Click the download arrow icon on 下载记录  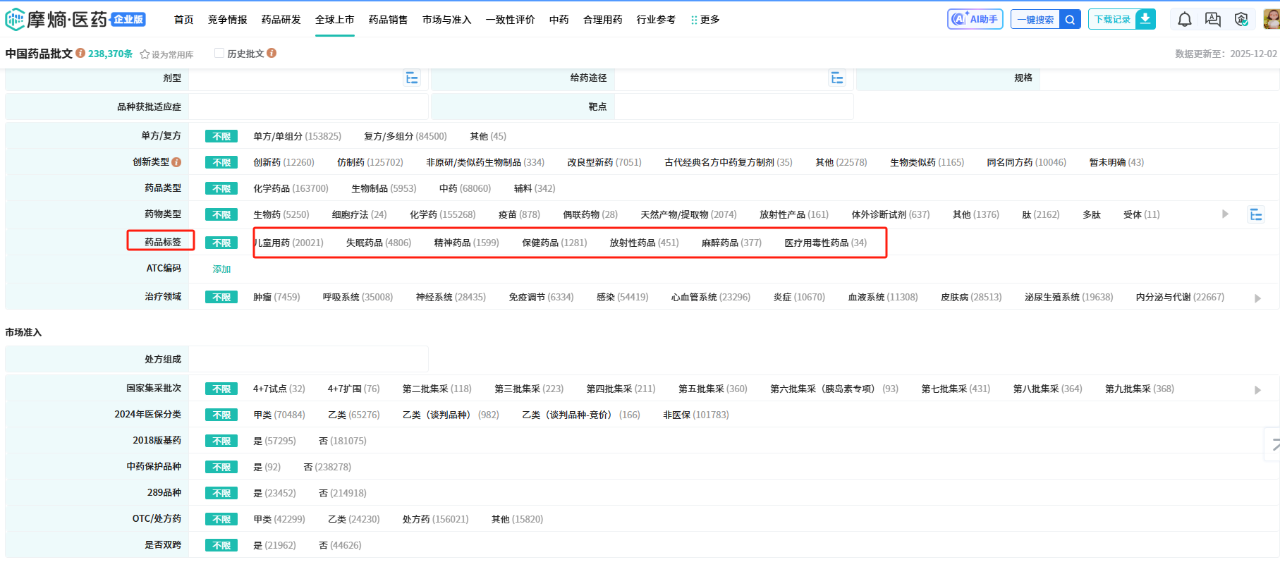click(x=1145, y=19)
